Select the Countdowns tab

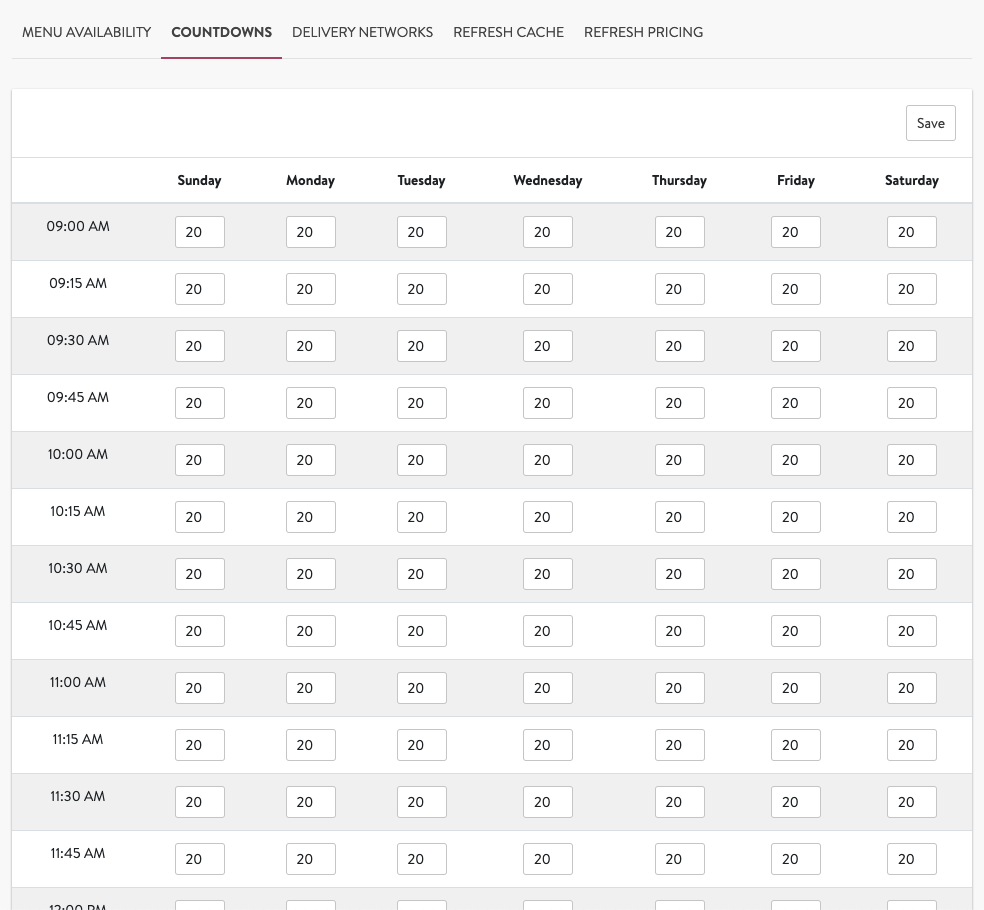click(x=221, y=32)
